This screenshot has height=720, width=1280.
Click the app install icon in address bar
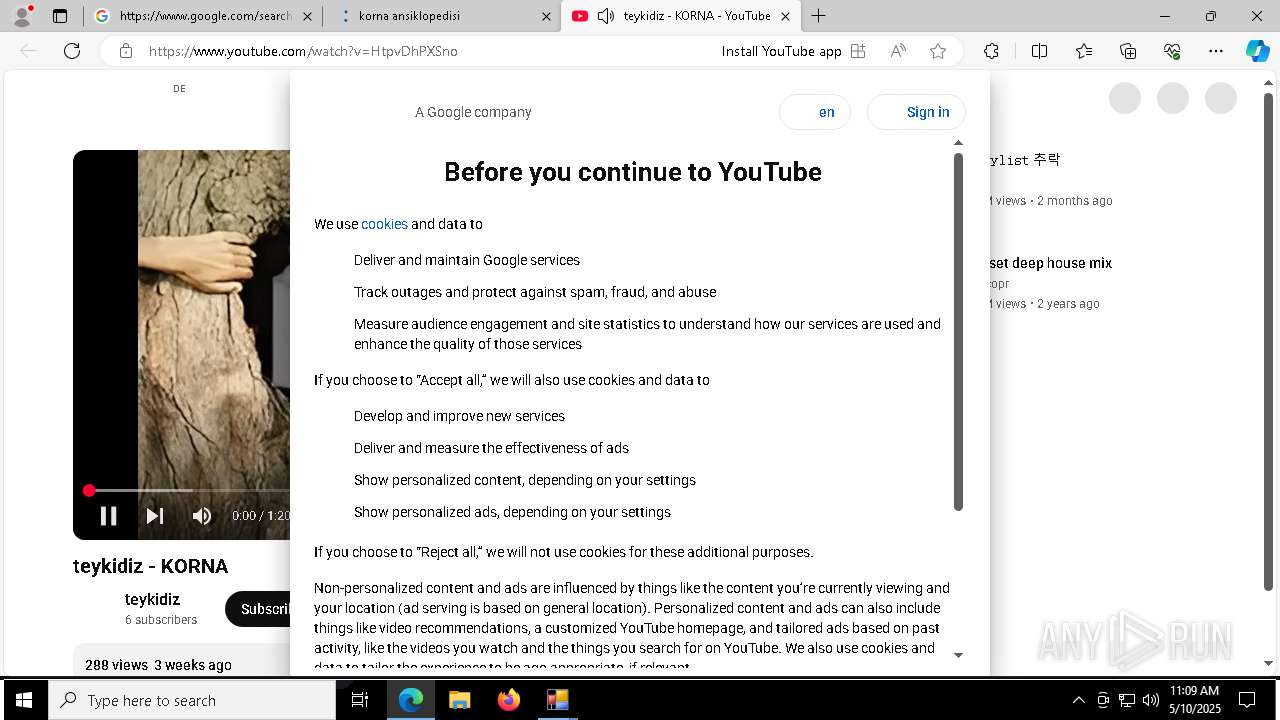pyautogui.click(x=858, y=51)
